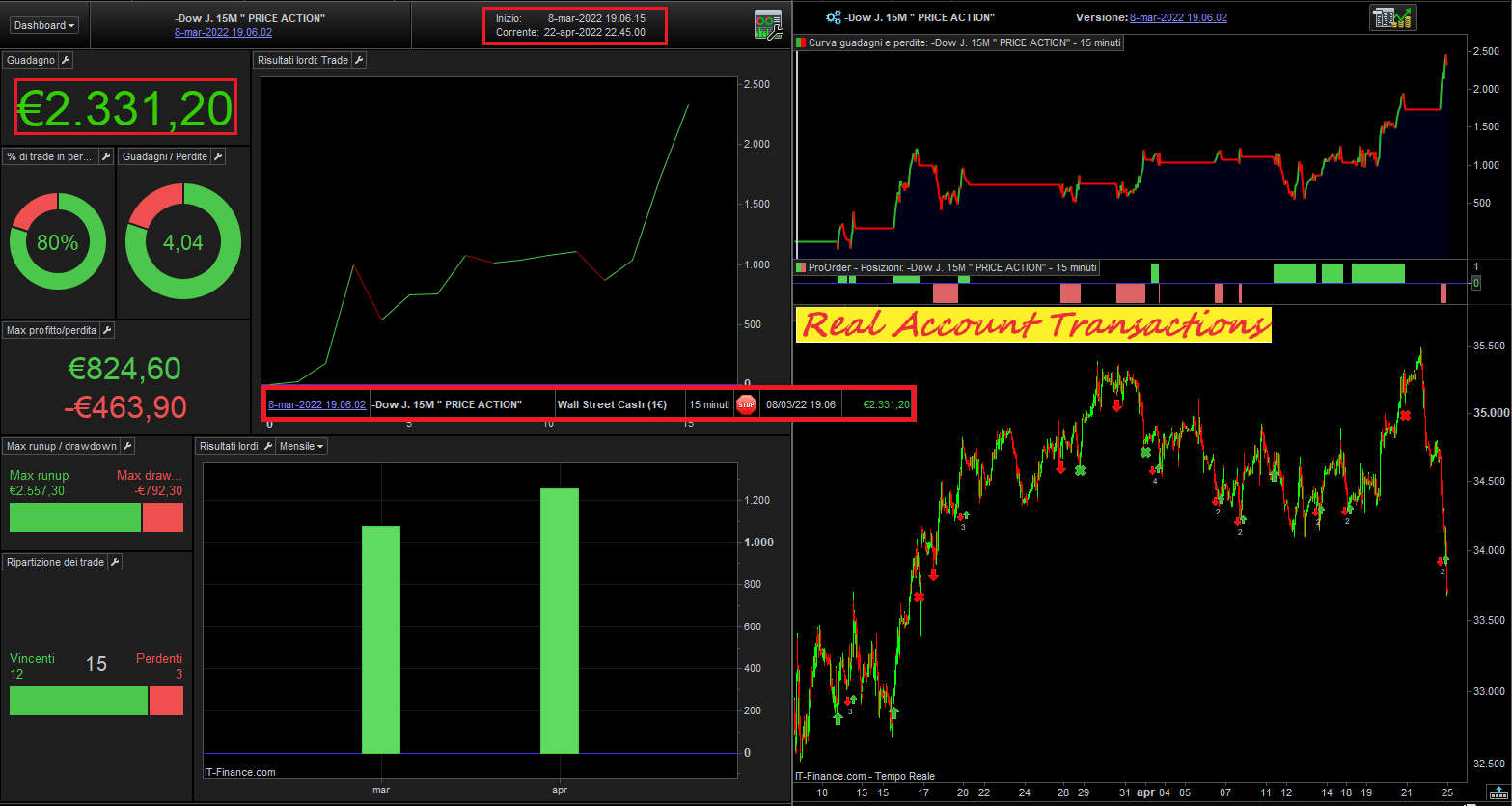Click the Vincenti 12 winners label
The height and width of the screenshot is (806, 1512).
pos(32,666)
